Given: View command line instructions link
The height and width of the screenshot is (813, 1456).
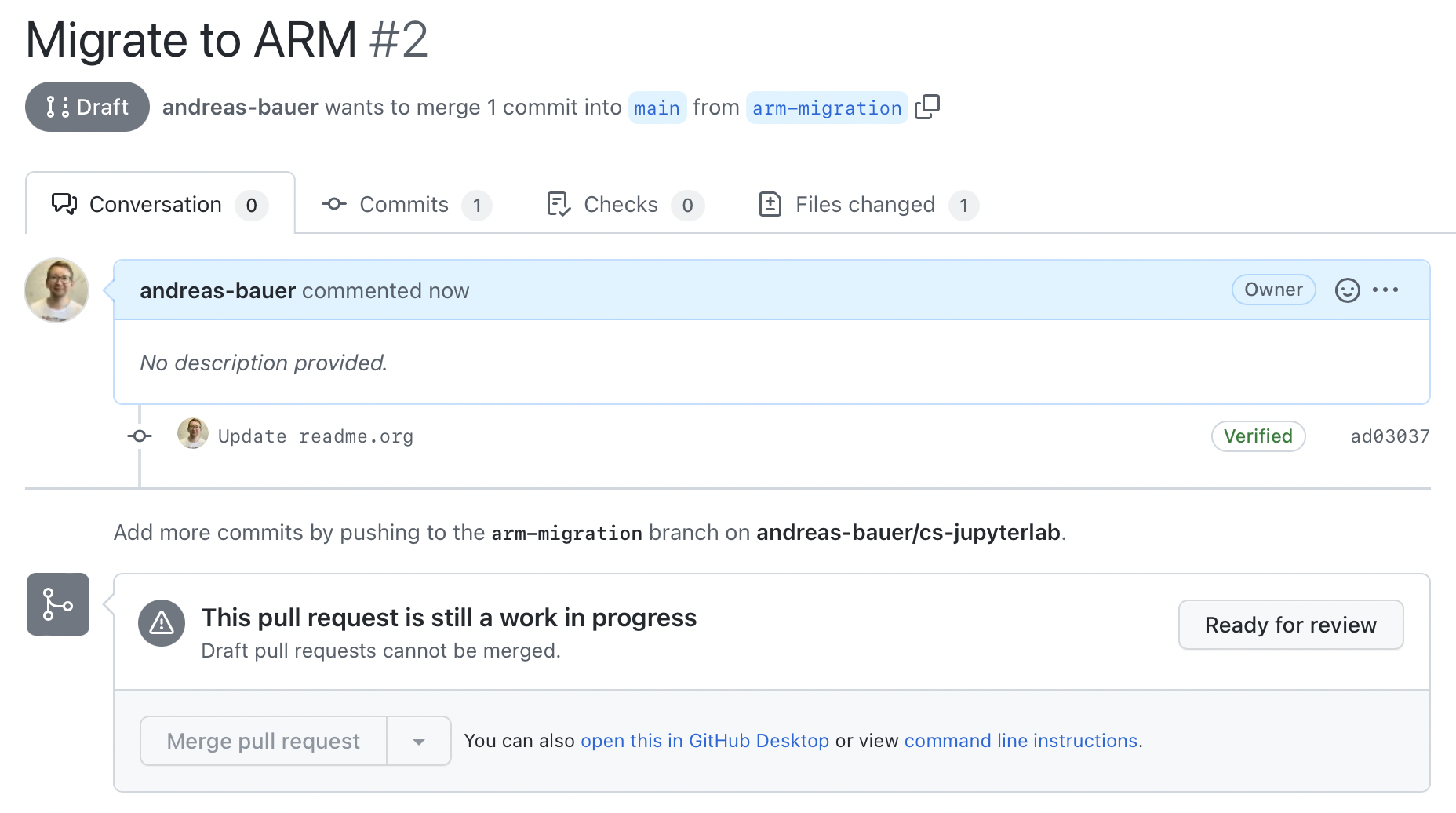Looking at the screenshot, I should point(1021,741).
